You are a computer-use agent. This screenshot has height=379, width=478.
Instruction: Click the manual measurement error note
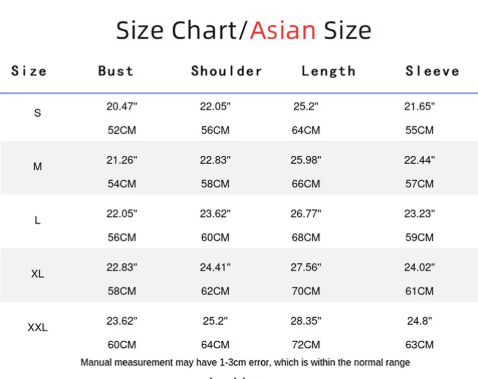[245, 362]
